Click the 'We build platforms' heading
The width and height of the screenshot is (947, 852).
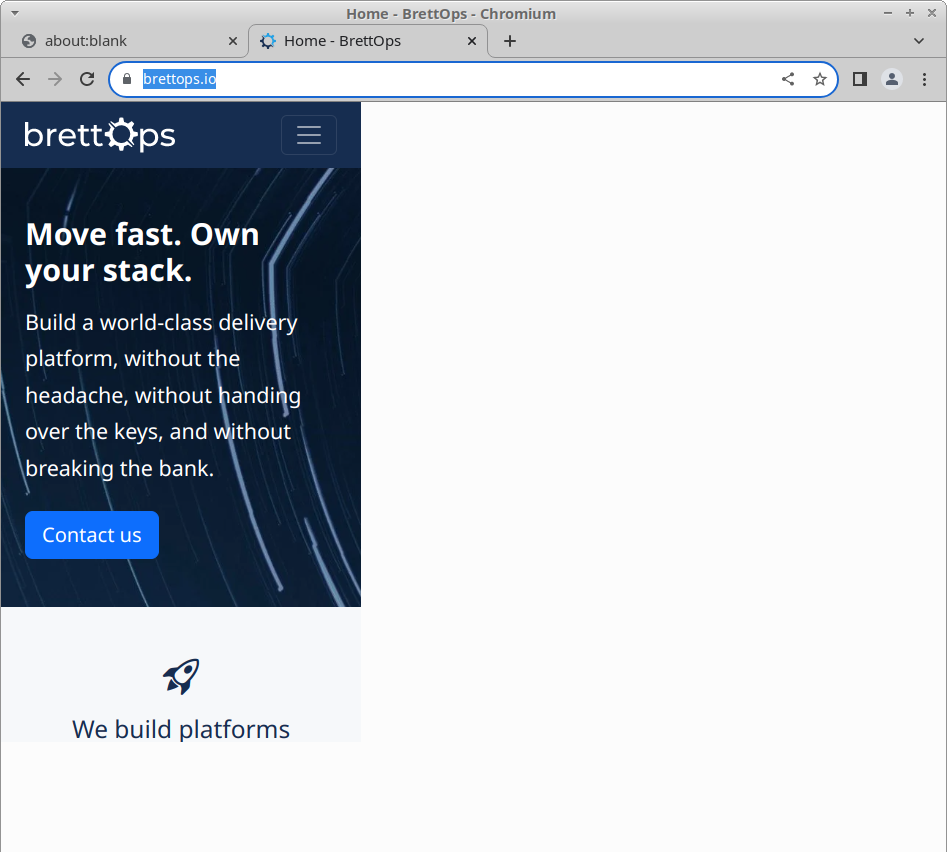[x=181, y=729]
